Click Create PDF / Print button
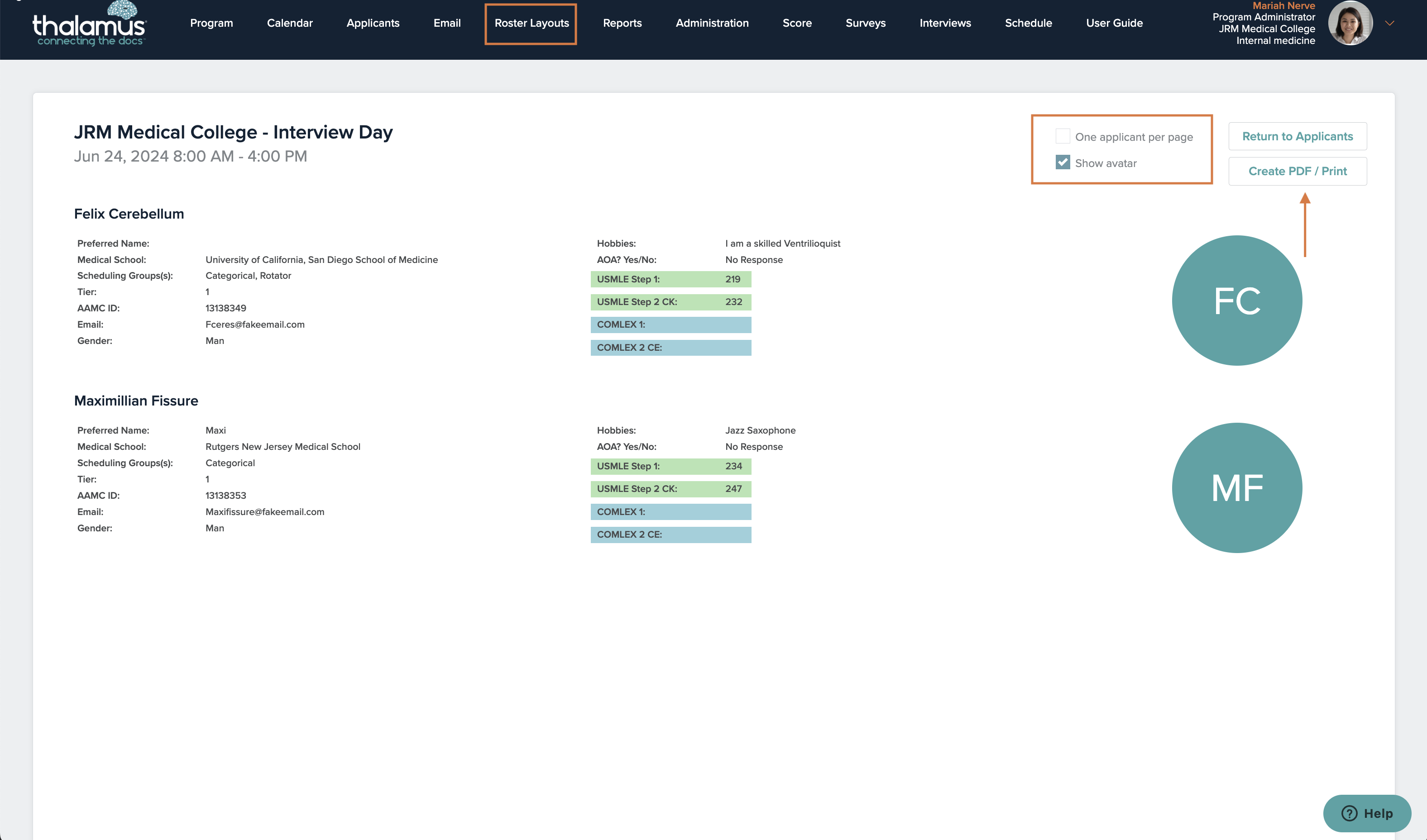 coord(1298,171)
